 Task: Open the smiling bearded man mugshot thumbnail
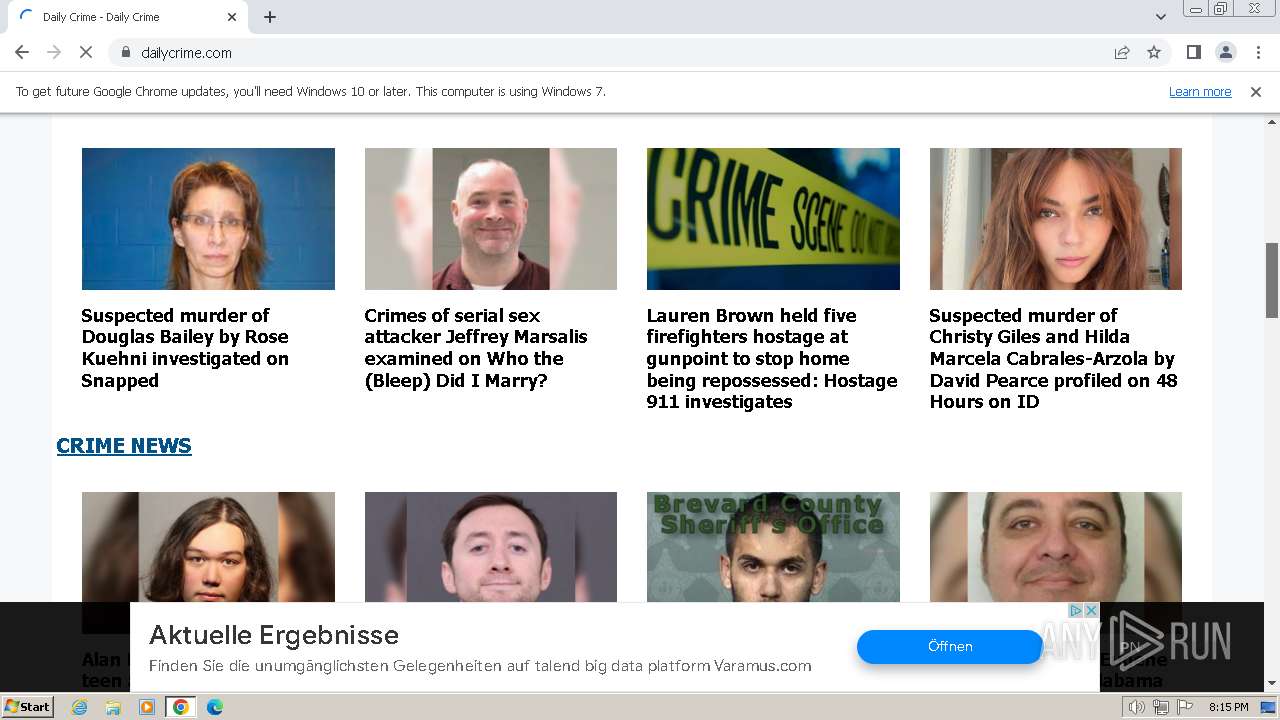pos(1056,547)
